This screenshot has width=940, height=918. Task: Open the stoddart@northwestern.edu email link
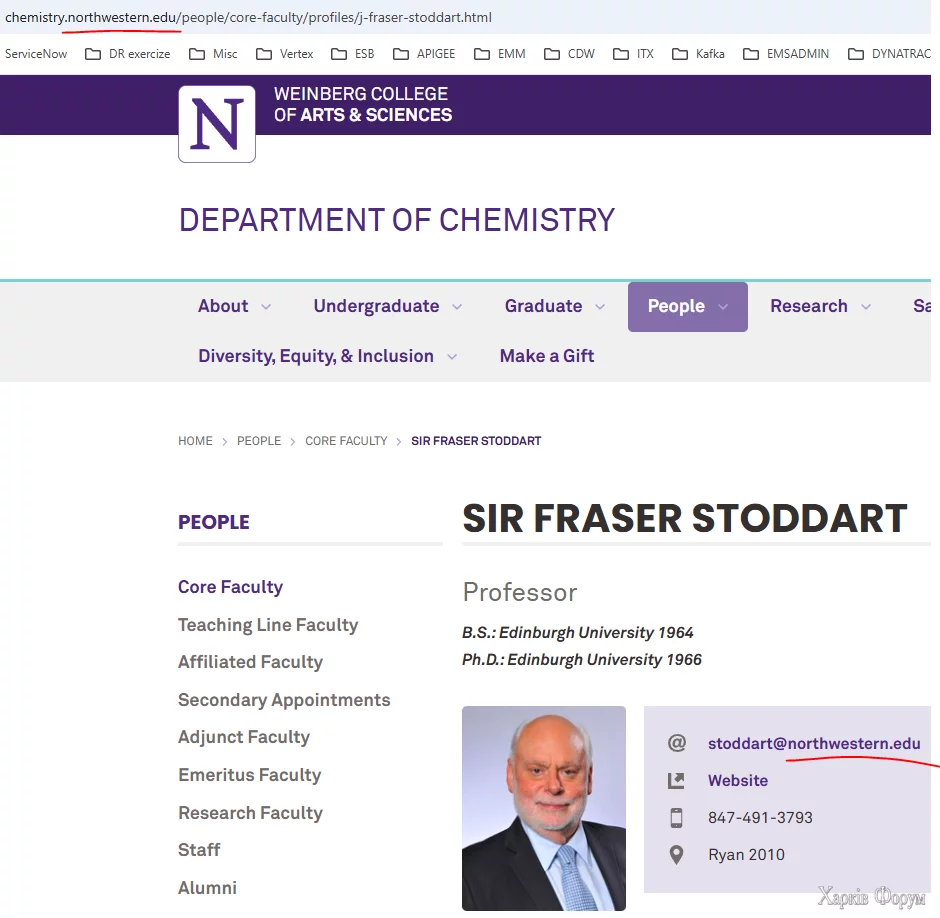[x=814, y=743]
